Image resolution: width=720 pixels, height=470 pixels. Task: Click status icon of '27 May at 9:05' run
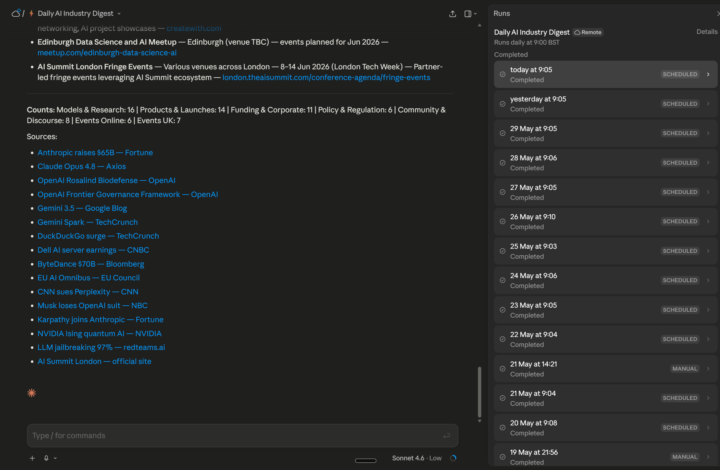click(502, 192)
